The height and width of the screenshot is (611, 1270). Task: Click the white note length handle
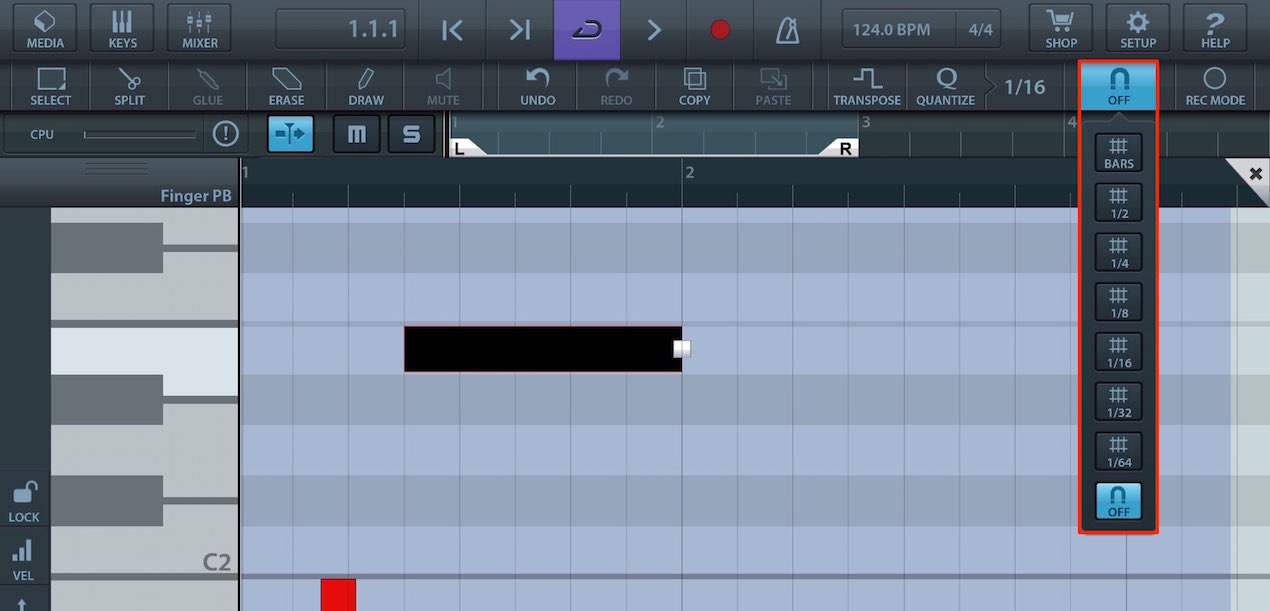(682, 349)
